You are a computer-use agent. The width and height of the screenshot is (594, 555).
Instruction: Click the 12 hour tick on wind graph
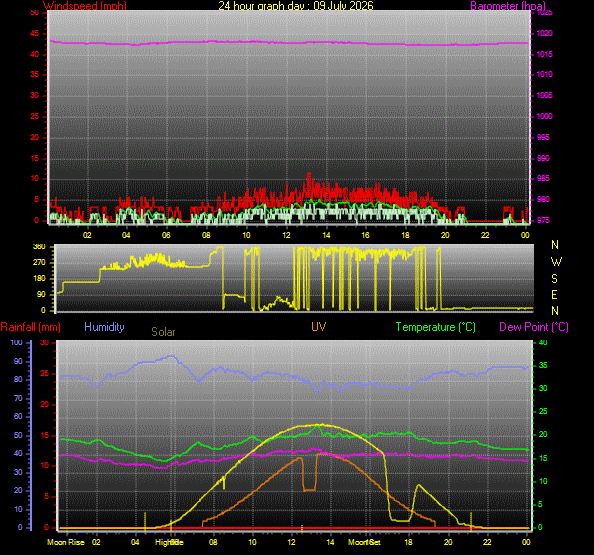pyautogui.click(x=286, y=235)
